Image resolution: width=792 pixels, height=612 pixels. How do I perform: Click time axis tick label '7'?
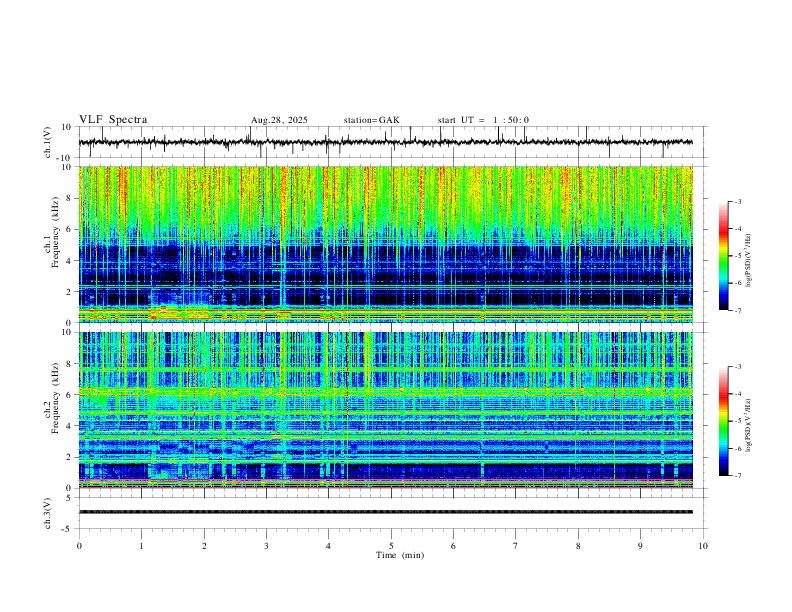(x=516, y=546)
